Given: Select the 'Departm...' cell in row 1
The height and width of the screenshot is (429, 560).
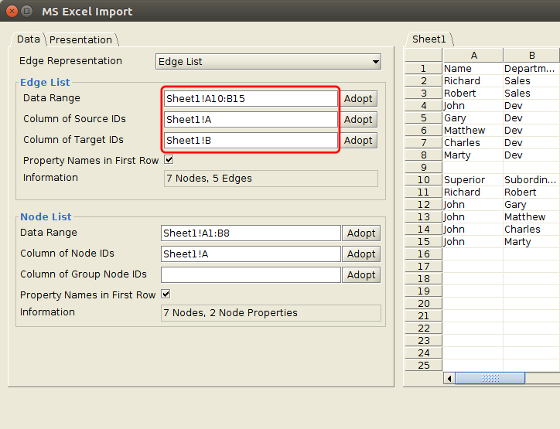Looking at the screenshot, I should [x=532, y=68].
